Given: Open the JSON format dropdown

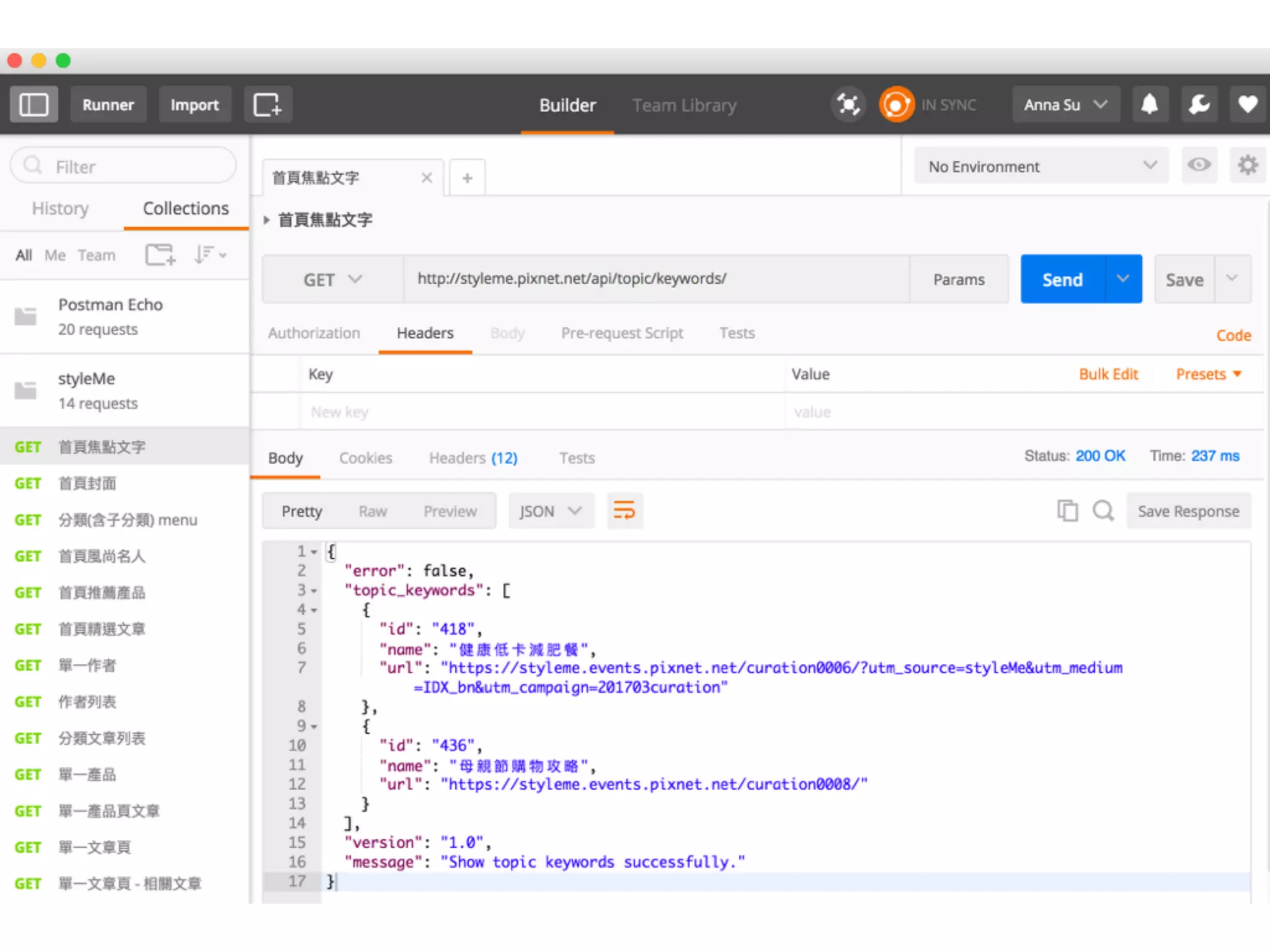Looking at the screenshot, I should click(x=551, y=511).
